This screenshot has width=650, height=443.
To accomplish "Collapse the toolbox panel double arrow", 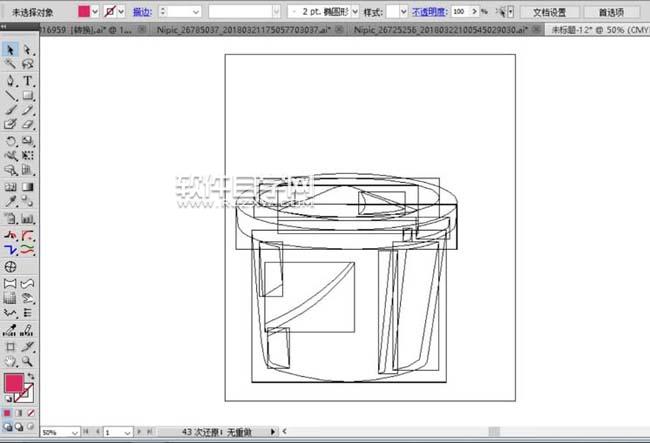I will (3, 27).
